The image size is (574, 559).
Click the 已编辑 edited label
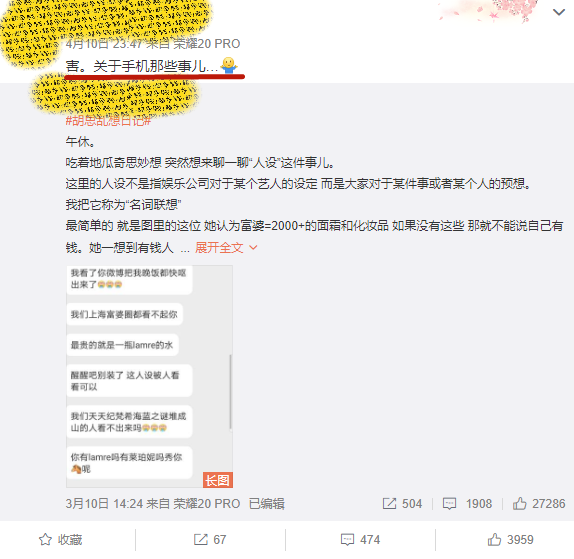coord(266,504)
